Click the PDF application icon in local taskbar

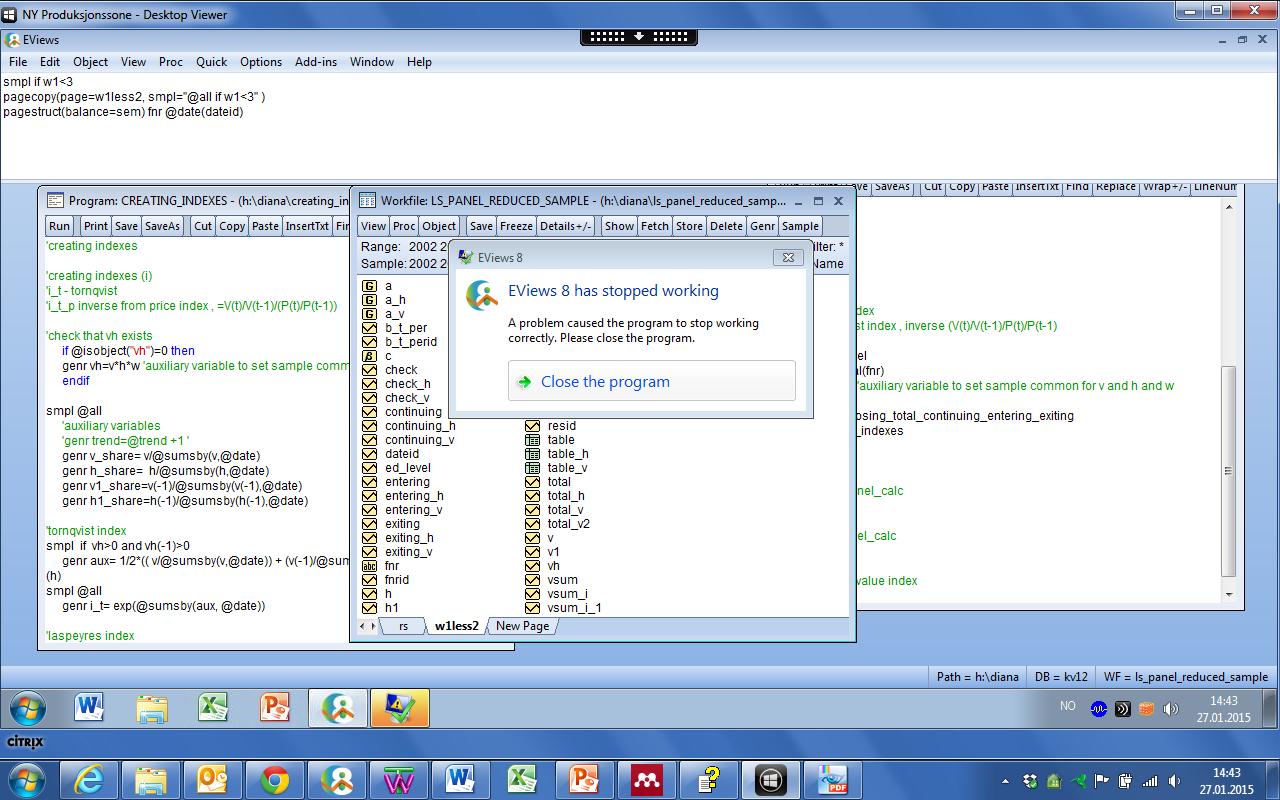[x=832, y=779]
